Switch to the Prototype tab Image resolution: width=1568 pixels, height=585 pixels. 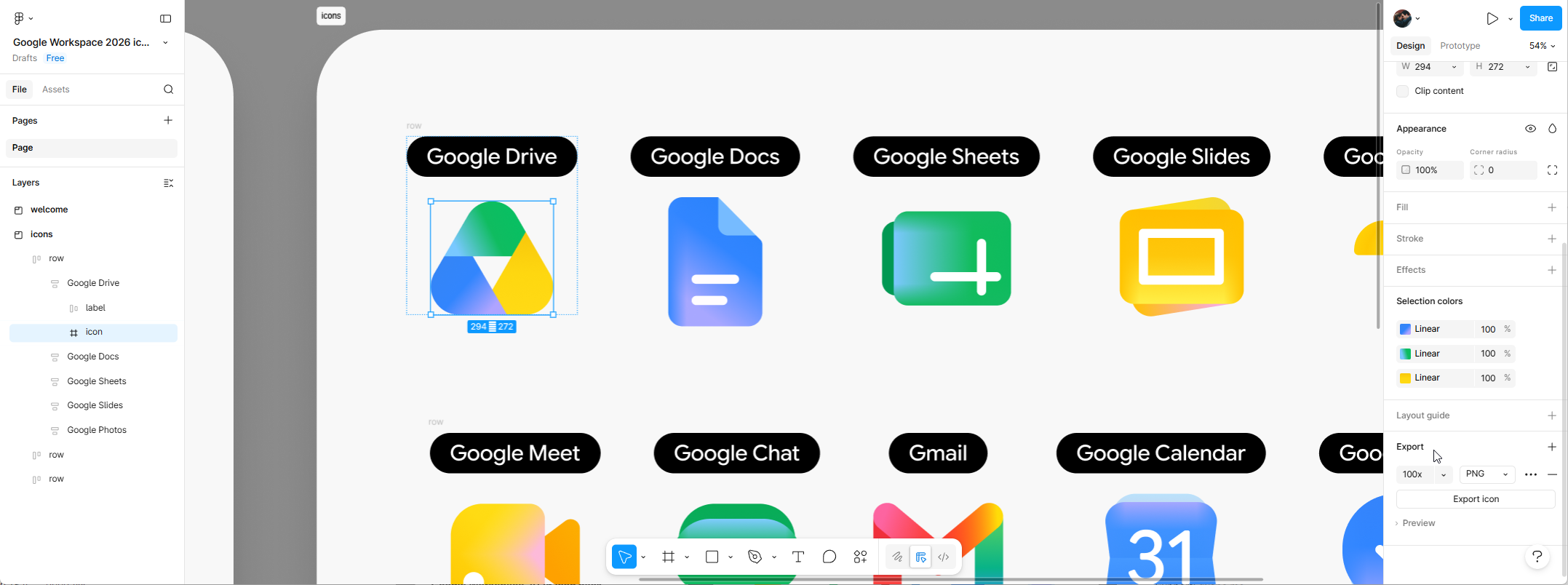pyautogui.click(x=1460, y=46)
